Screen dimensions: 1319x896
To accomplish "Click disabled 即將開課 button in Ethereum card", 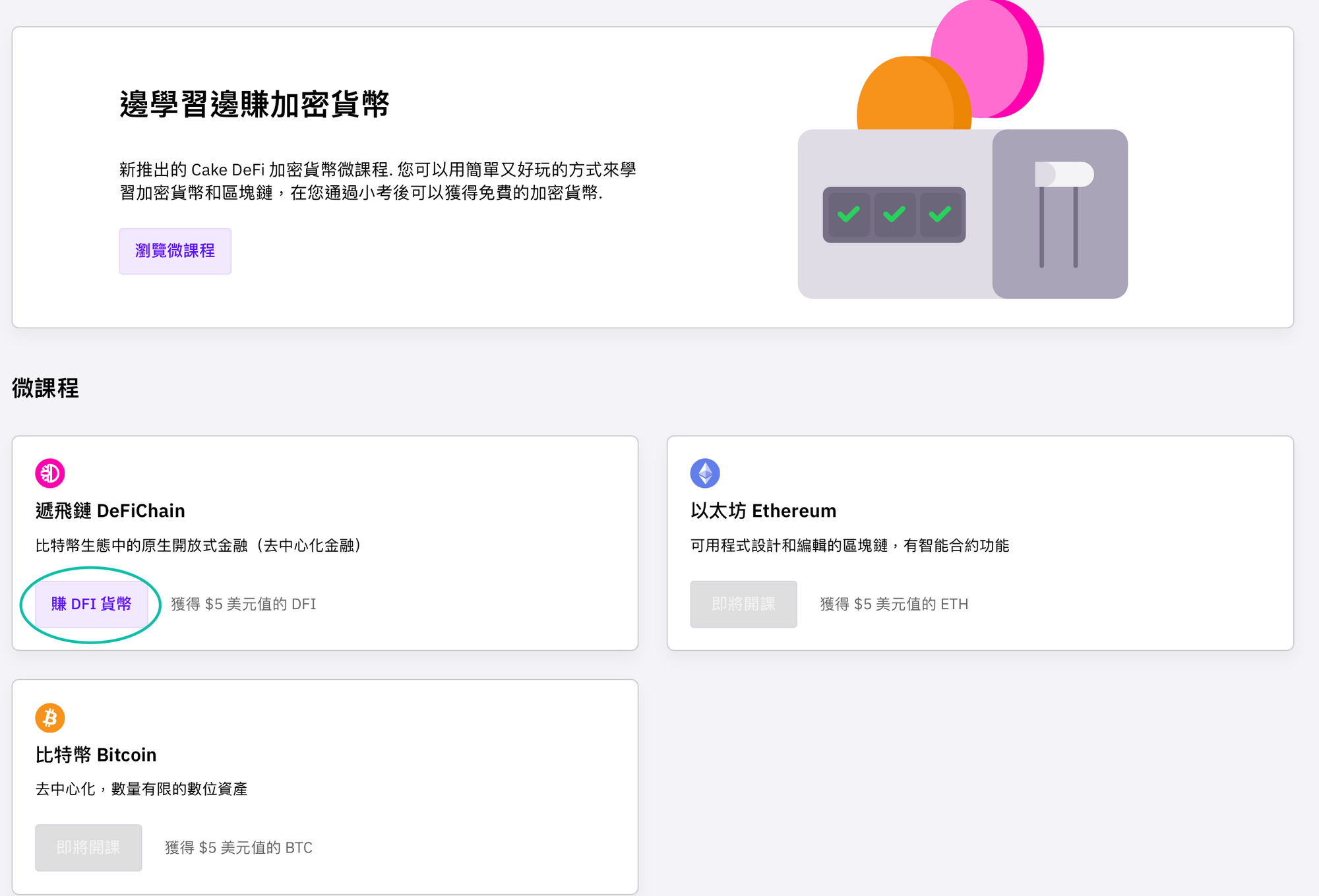I will coord(743,604).
